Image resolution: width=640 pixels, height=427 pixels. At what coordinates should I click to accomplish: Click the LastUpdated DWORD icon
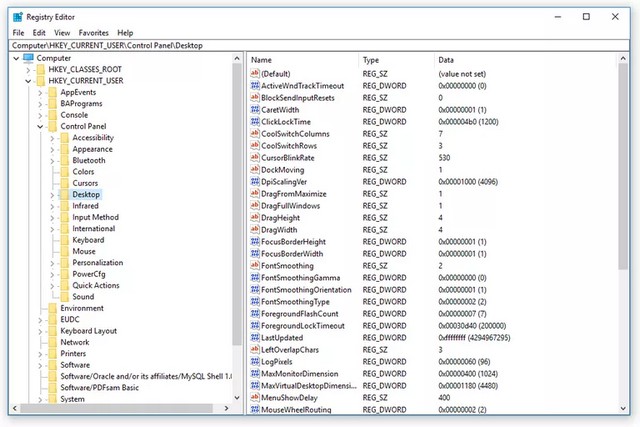point(255,338)
